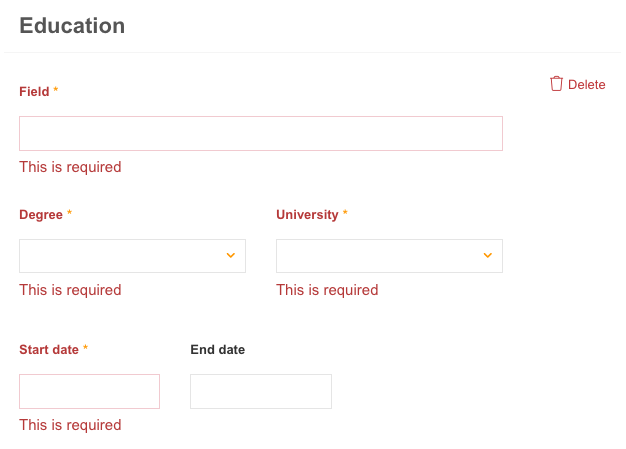The image size is (626, 449).
Task: Open the Degree select box
Action: click(x=132, y=256)
